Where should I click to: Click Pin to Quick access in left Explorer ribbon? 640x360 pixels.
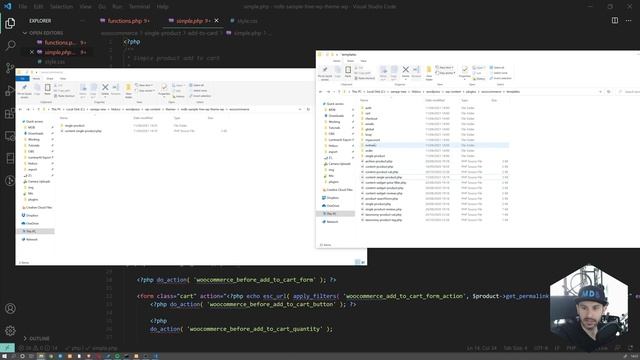(x=24, y=91)
